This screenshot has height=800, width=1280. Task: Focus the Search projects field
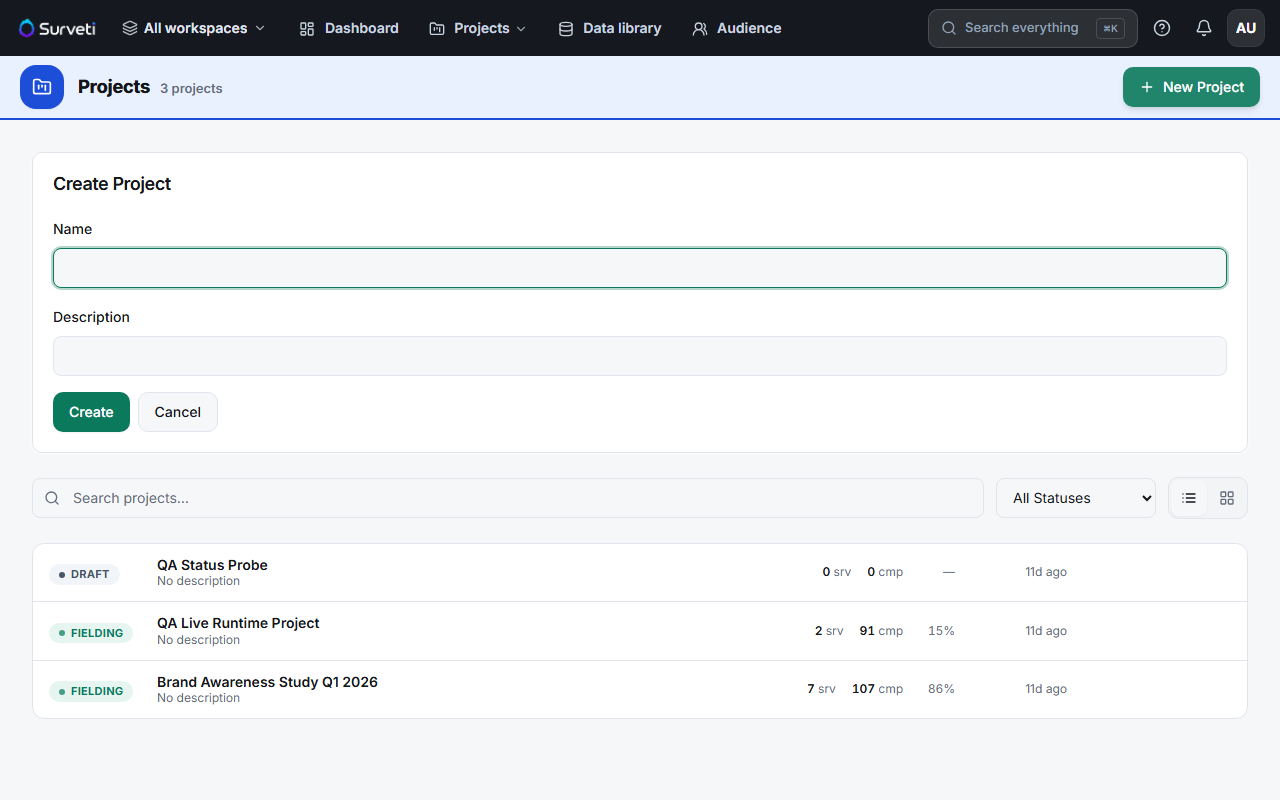tap(508, 498)
